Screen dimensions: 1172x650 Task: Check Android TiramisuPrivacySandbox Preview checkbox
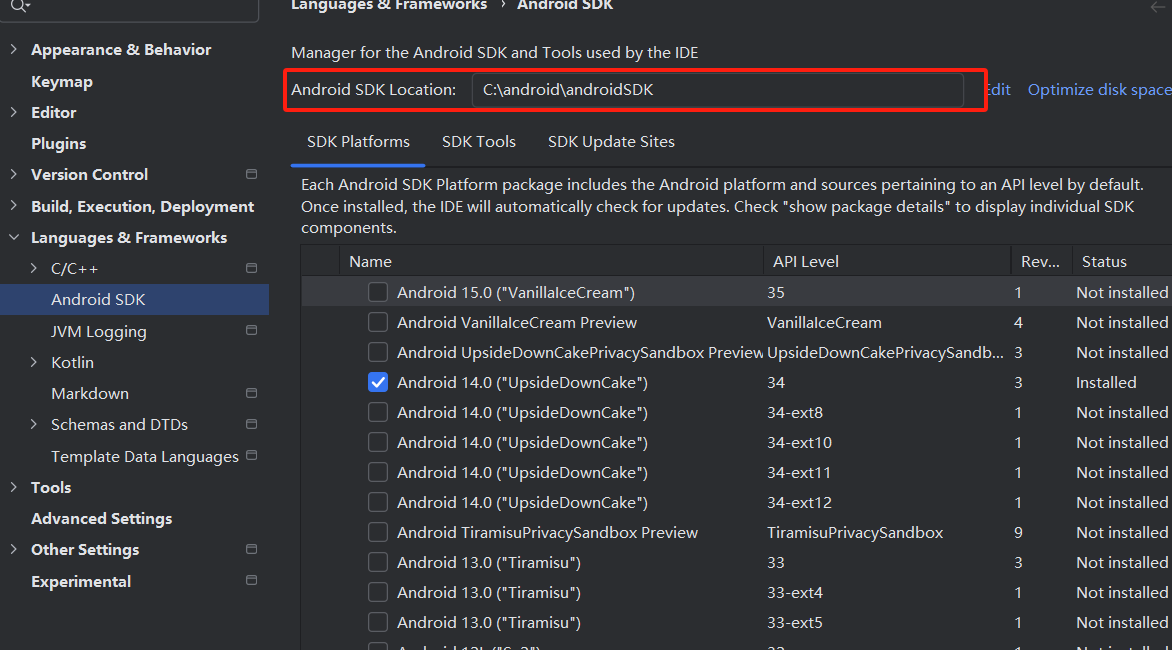(x=378, y=532)
